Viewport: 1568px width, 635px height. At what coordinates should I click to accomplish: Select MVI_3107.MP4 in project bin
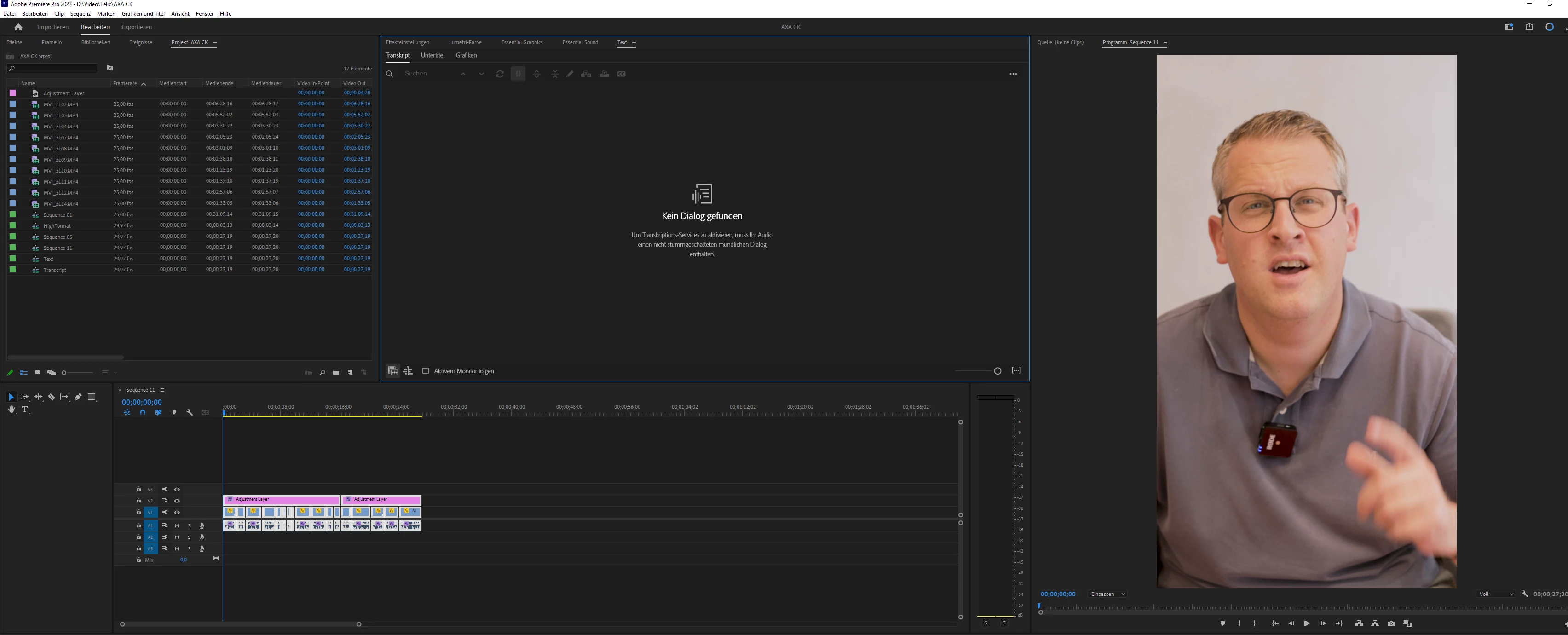point(61,138)
